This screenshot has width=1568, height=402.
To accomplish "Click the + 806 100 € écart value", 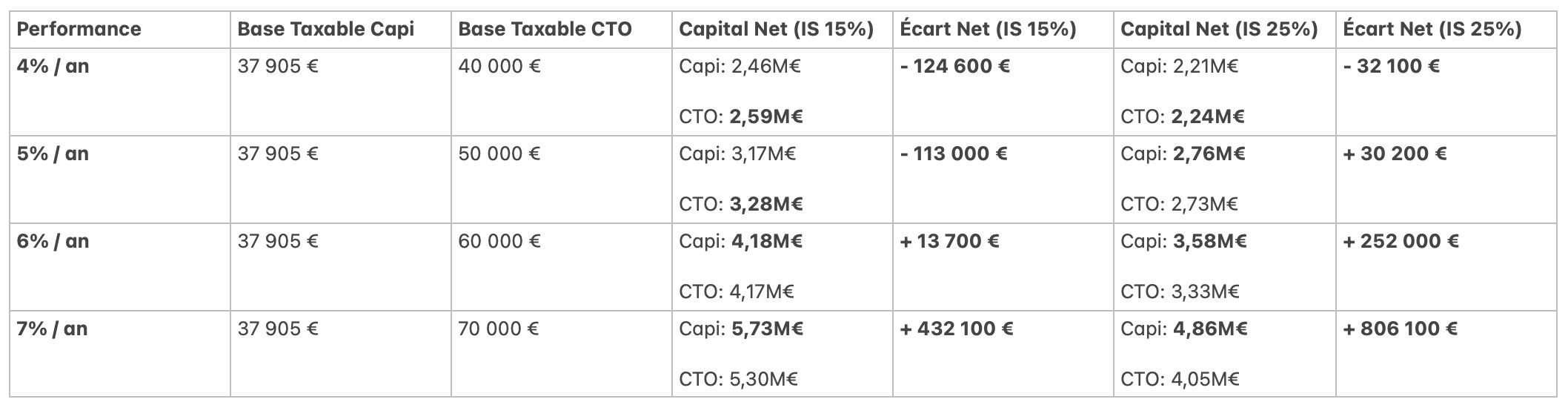I will point(1400,329).
